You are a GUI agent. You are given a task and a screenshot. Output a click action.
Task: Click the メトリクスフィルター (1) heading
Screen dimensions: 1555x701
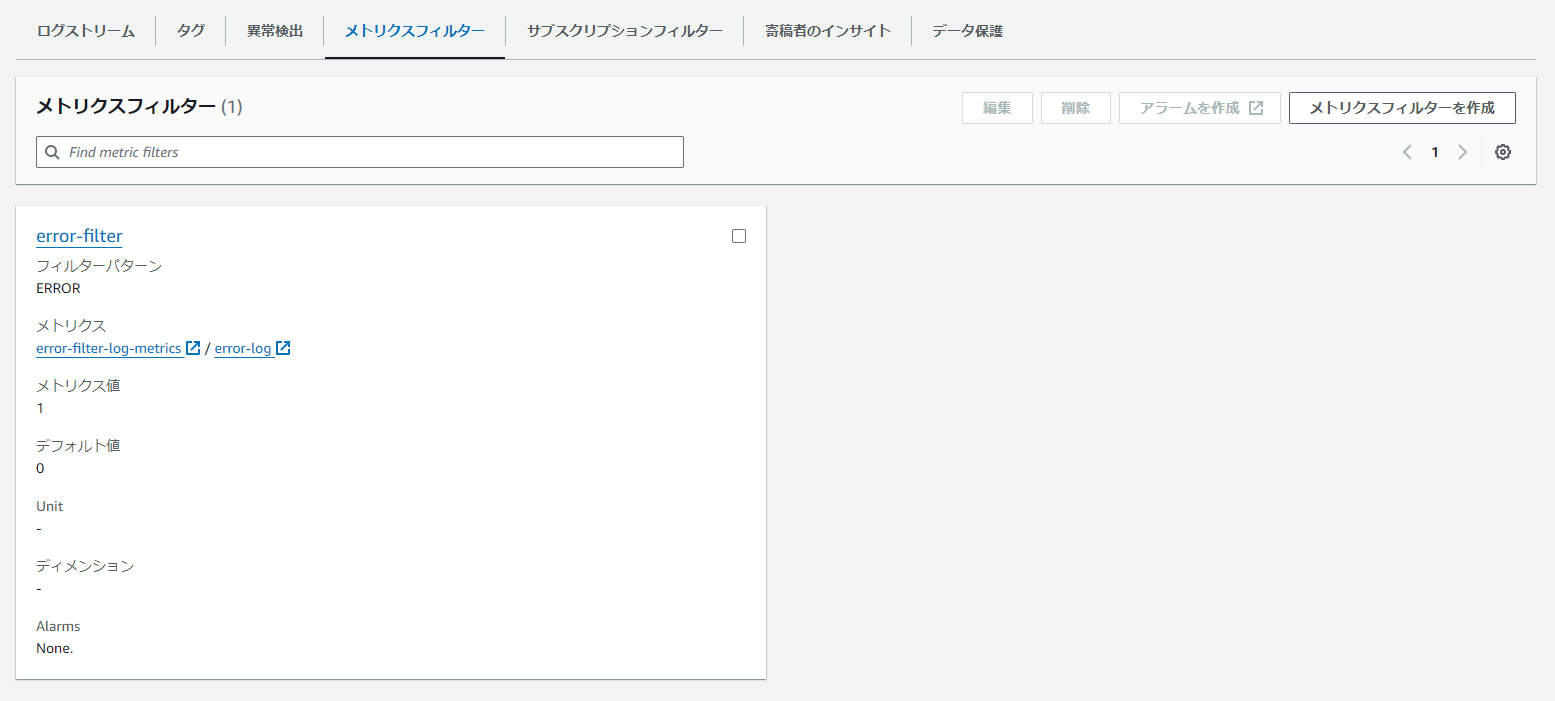(139, 106)
